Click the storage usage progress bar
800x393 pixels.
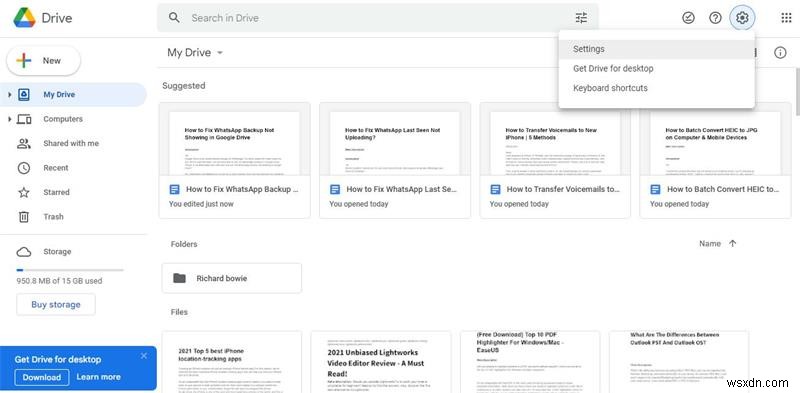click(70, 269)
